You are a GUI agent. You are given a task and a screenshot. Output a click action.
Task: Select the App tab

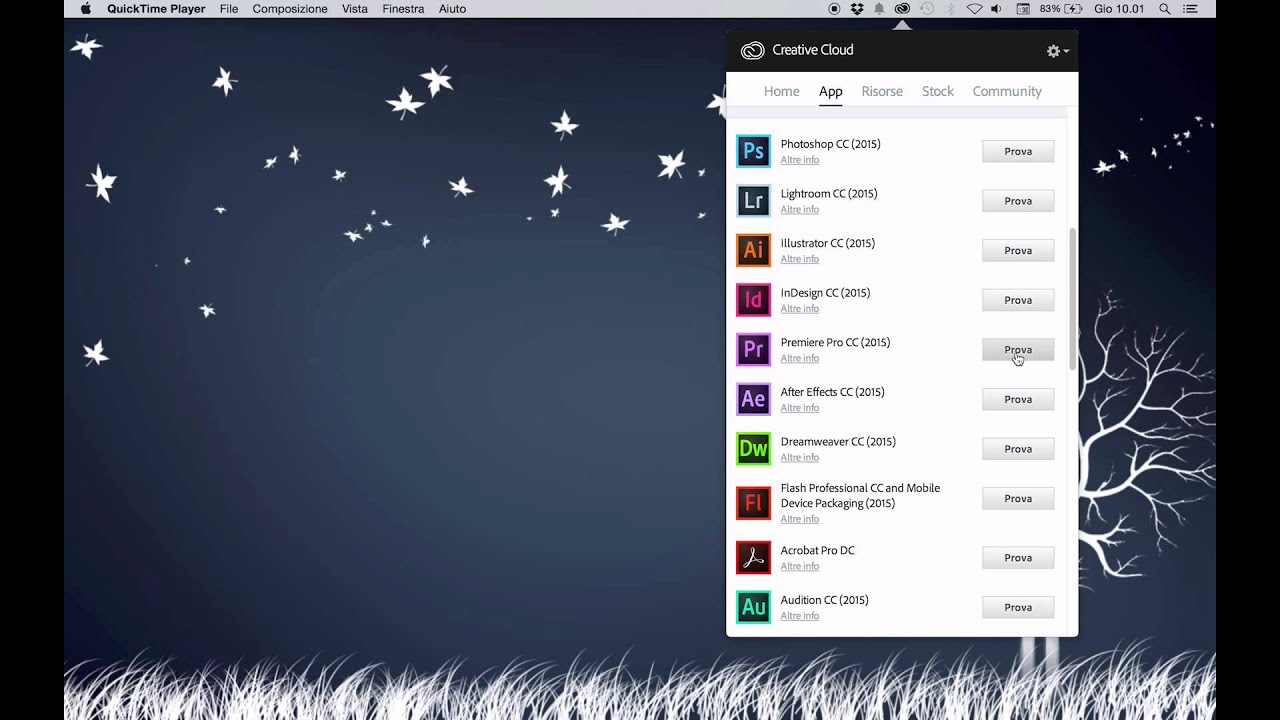tap(831, 91)
